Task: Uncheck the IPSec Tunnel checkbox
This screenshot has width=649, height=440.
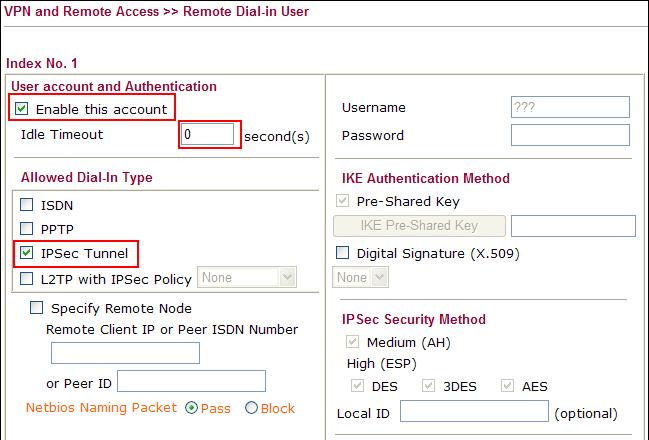Action: point(26,253)
